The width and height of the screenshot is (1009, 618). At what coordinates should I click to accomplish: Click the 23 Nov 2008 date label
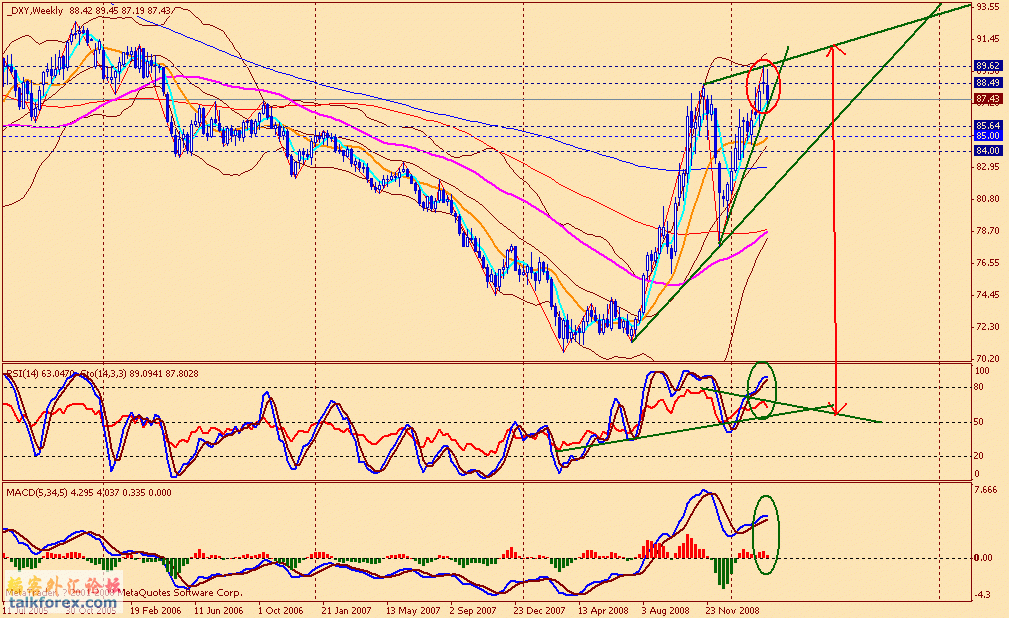732,610
